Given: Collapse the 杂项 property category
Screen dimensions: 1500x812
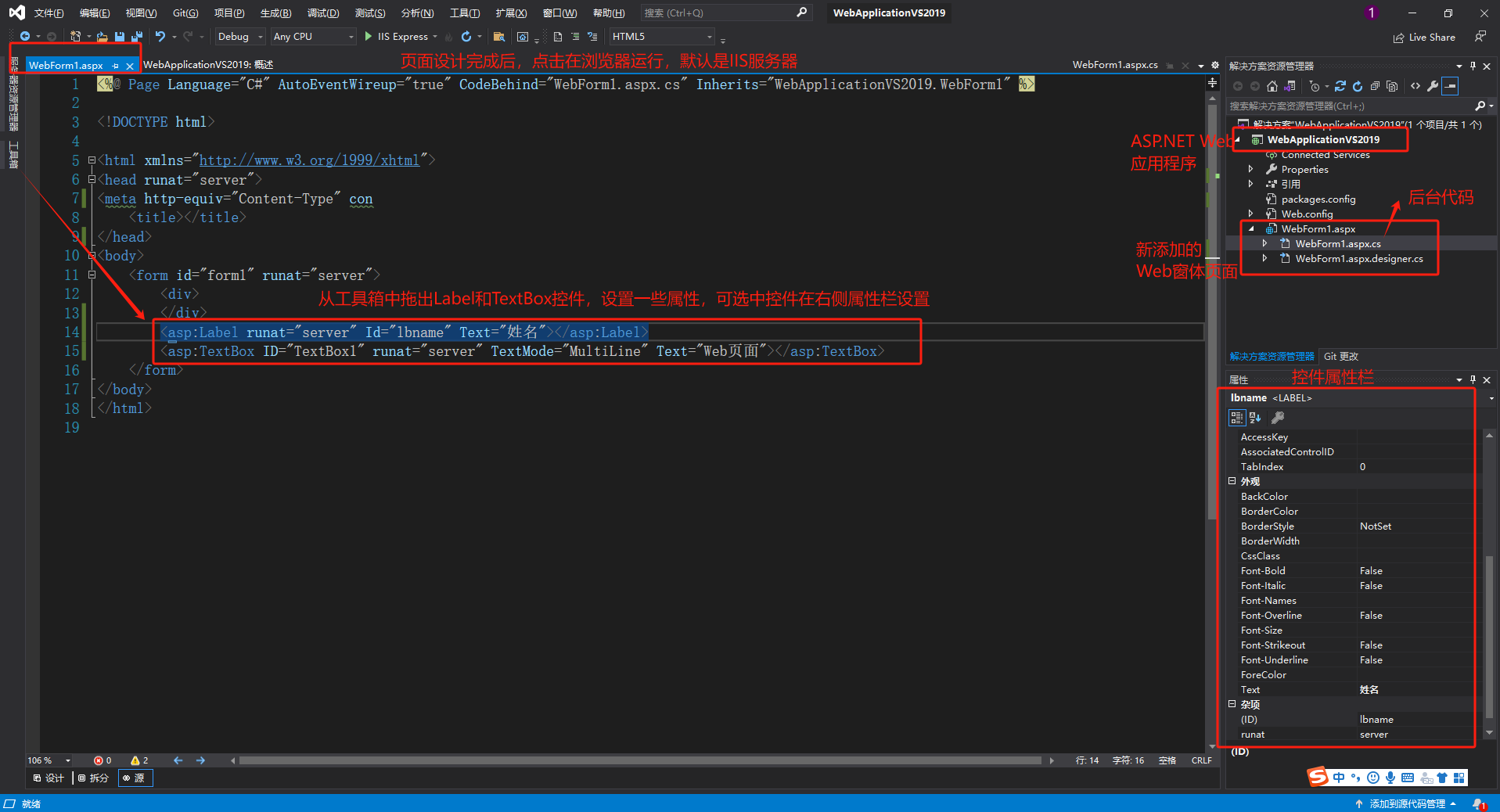Looking at the screenshot, I should point(1232,705).
